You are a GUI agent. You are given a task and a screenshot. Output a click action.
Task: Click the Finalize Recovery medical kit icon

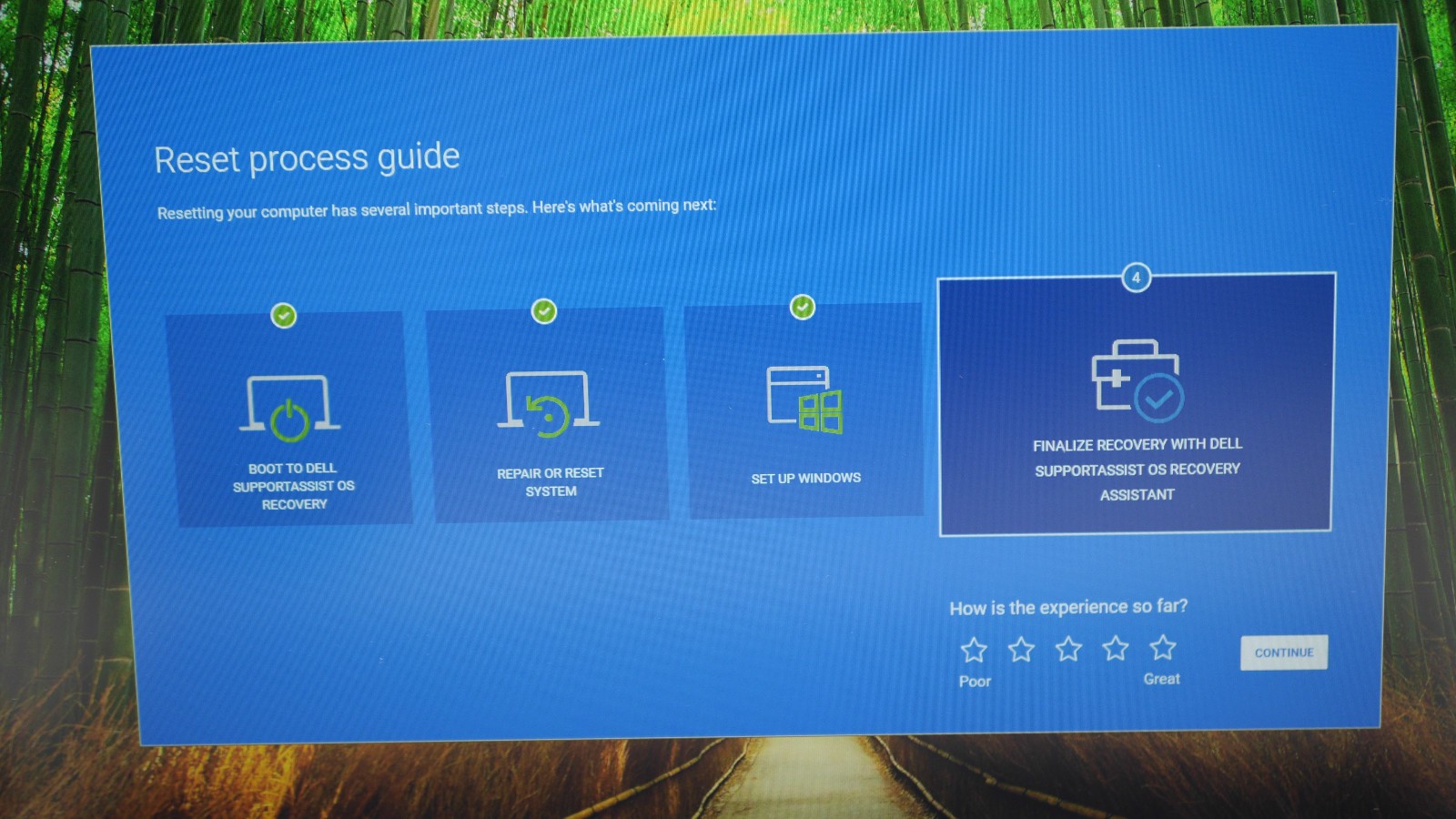(x=1137, y=380)
